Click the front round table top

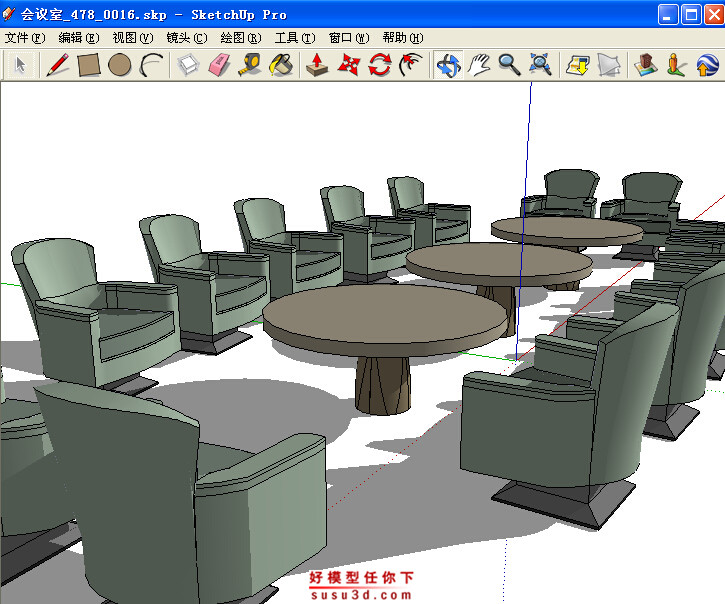coord(385,314)
